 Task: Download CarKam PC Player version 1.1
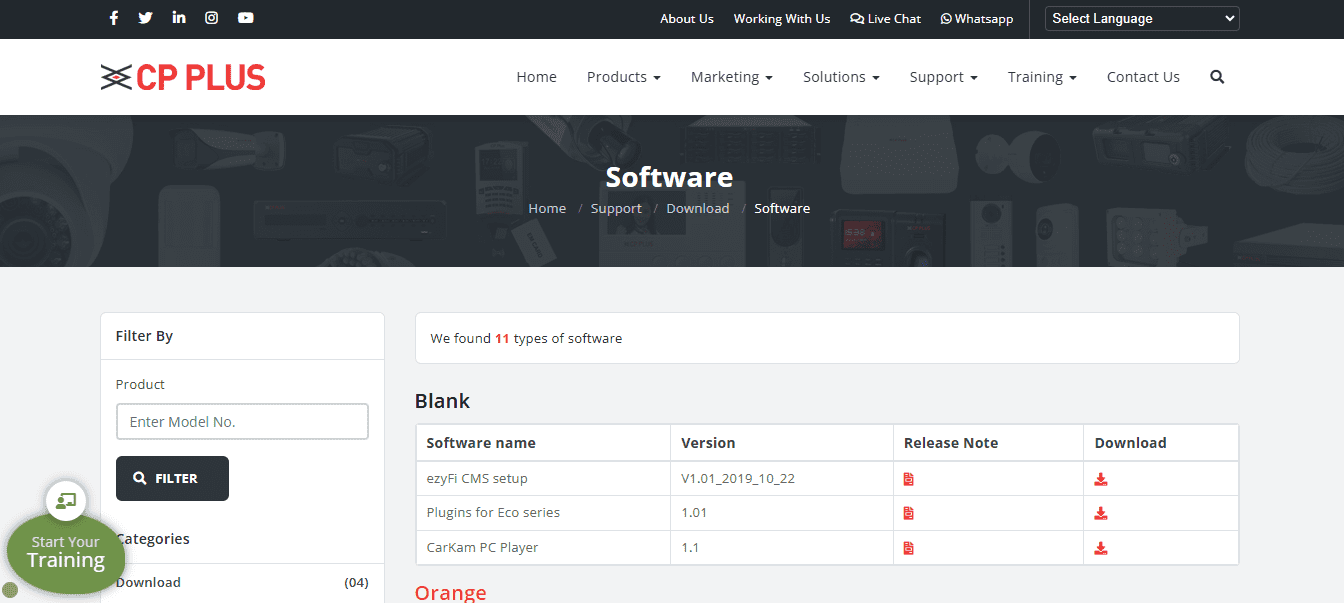tap(1101, 547)
